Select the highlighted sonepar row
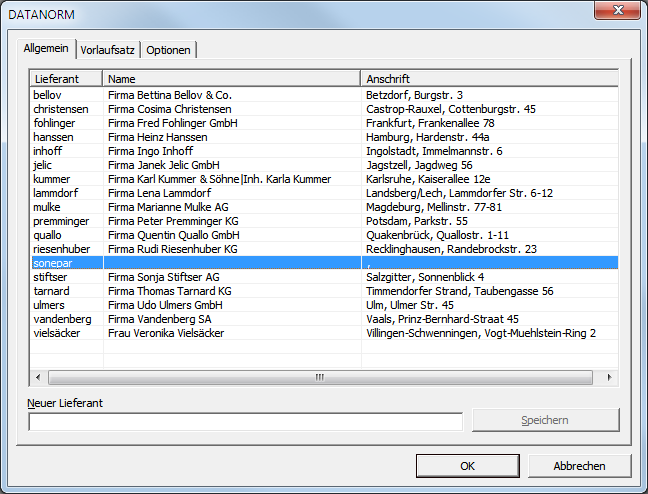Viewport: 648px width, 494px height. (53, 263)
